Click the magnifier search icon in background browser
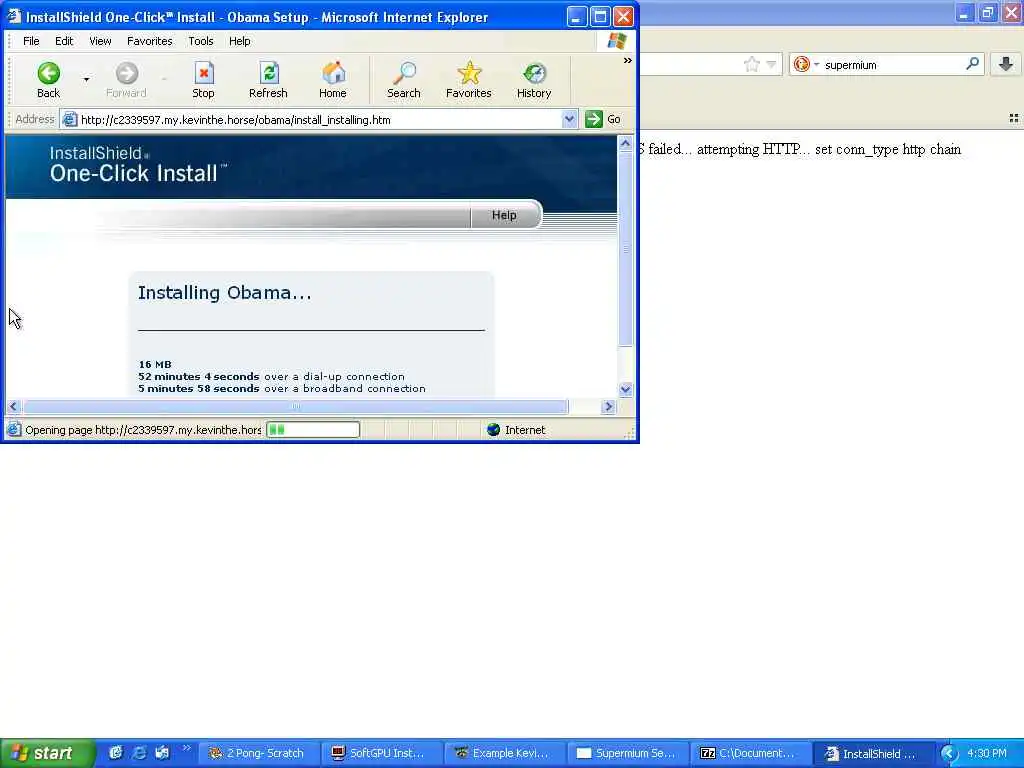1024x768 pixels. tap(972, 64)
